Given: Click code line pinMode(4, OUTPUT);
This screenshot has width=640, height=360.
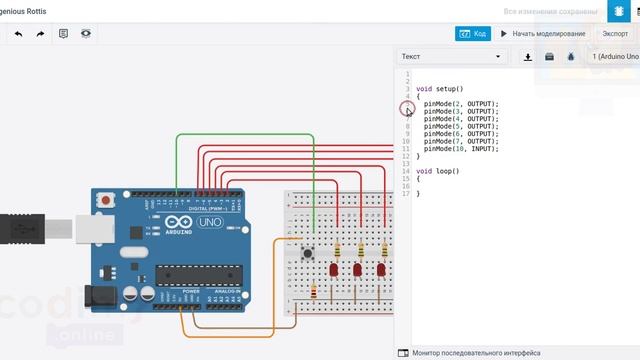Looking at the screenshot, I should pyautogui.click(x=461, y=119).
